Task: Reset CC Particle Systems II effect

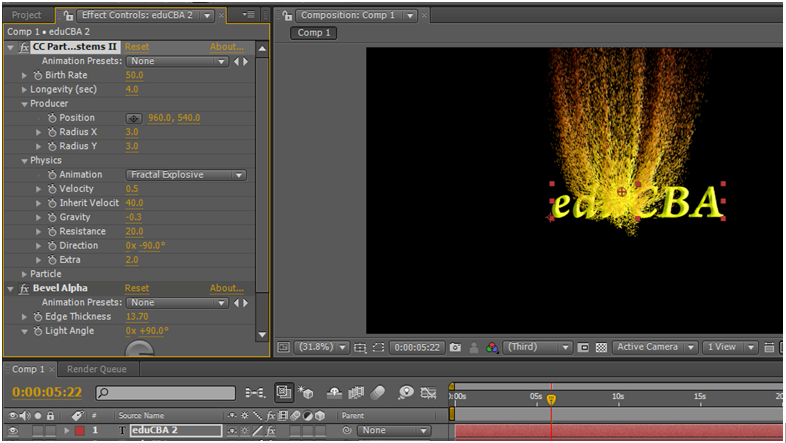Action: pyautogui.click(x=137, y=47)
